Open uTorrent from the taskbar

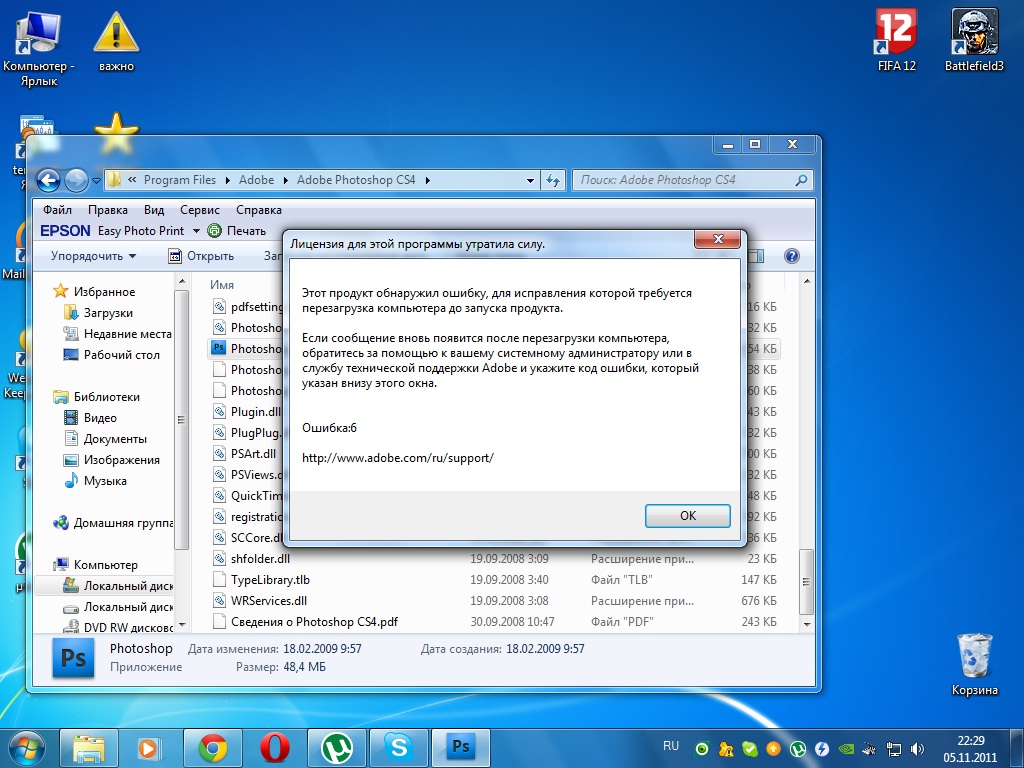coord(337,748)
